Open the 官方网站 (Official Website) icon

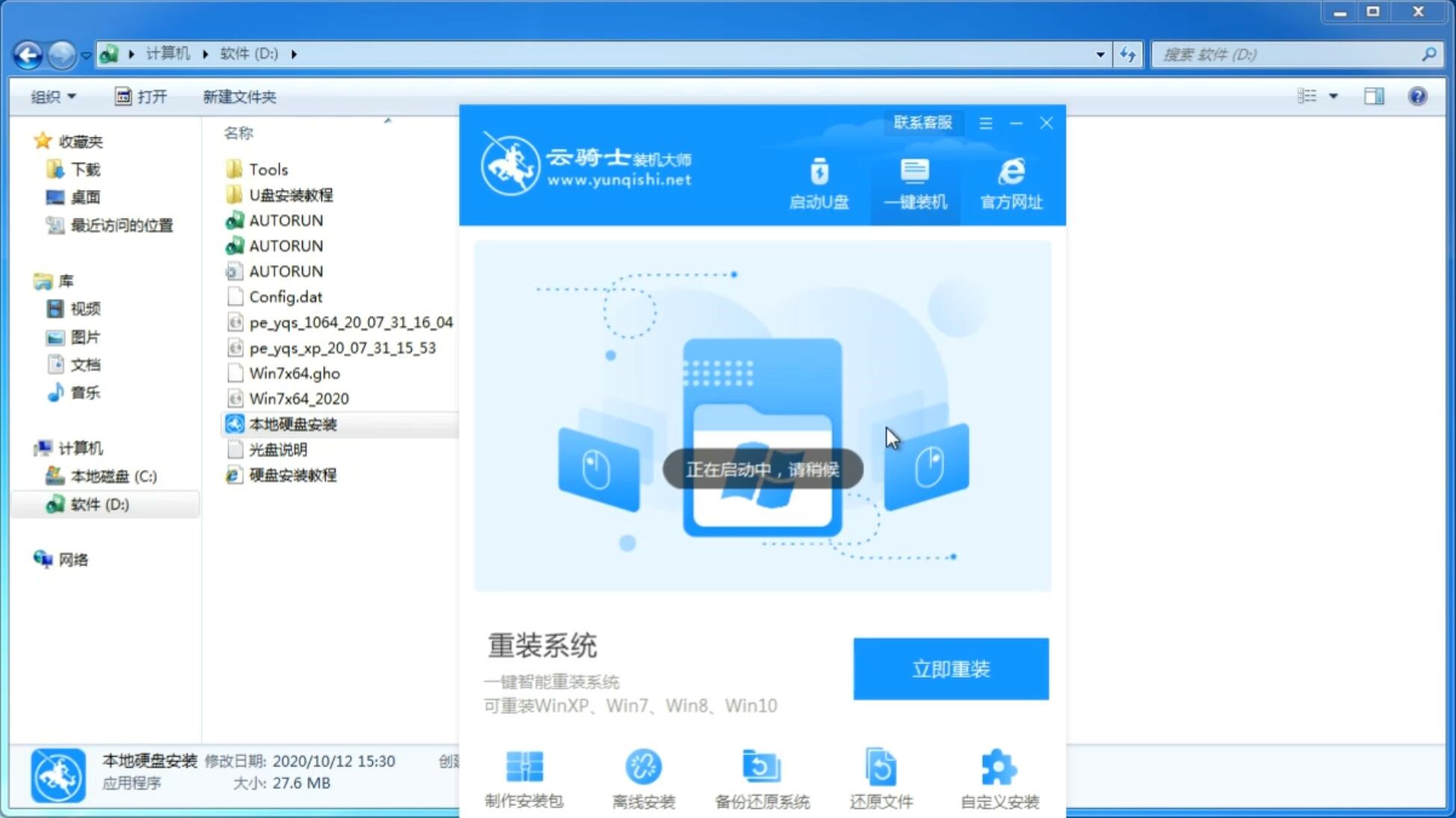pyautogui.click(x=1009, y=182)
